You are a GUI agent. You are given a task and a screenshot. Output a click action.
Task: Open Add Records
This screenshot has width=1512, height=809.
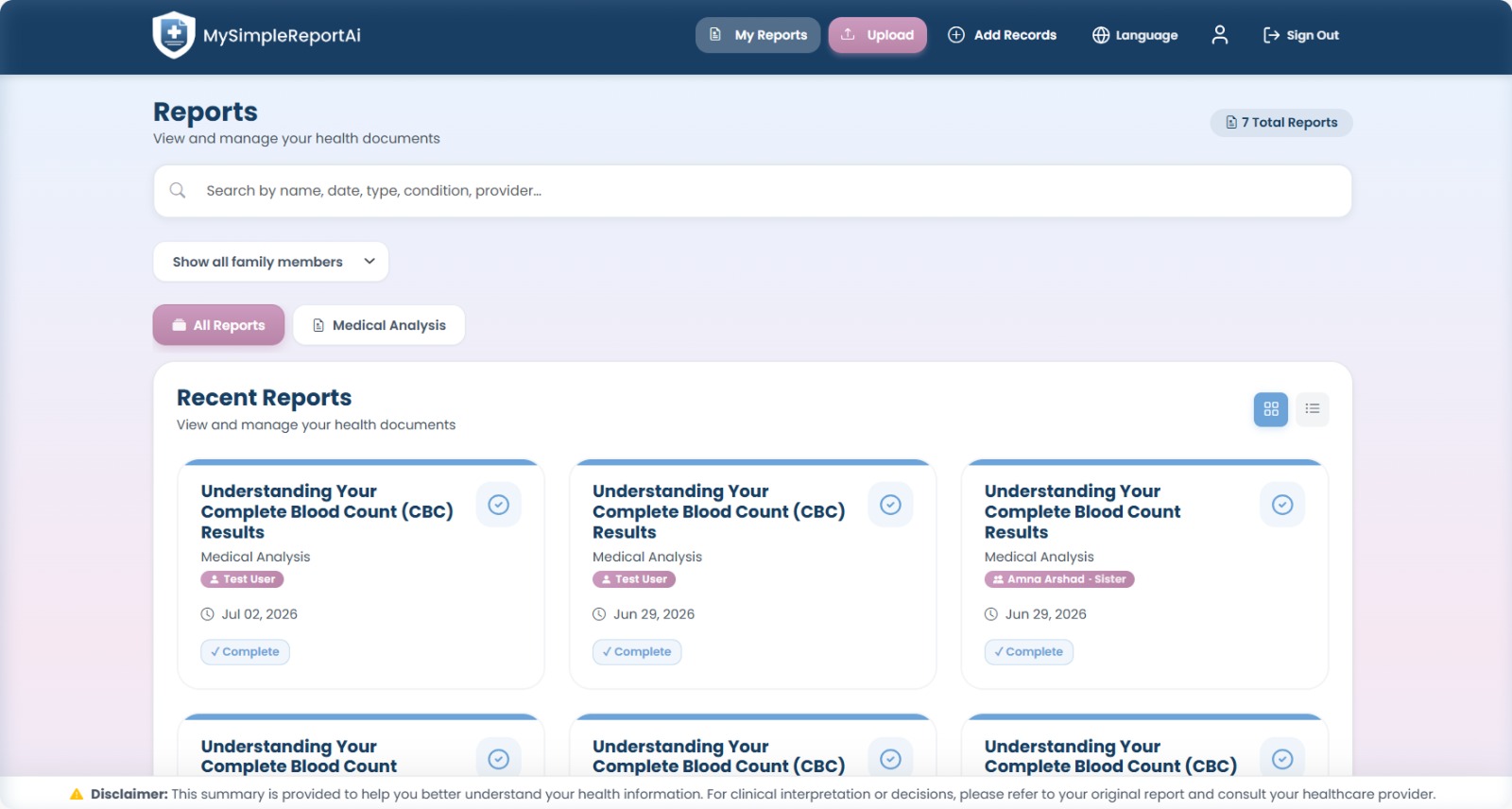pos(1002,35)
